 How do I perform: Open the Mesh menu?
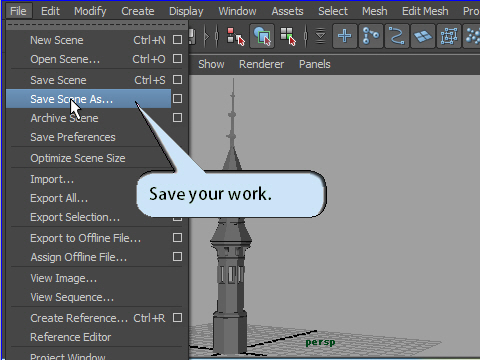click(375, 11)
